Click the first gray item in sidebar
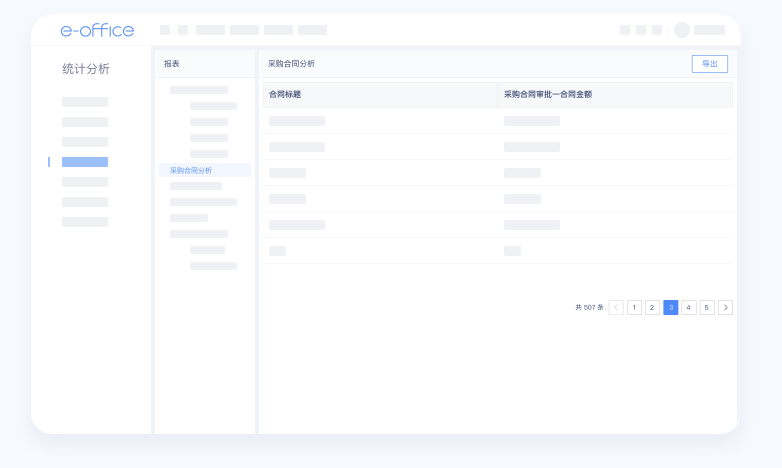The width and height of the screenshot is (782, 468). (x=85, y=102)
